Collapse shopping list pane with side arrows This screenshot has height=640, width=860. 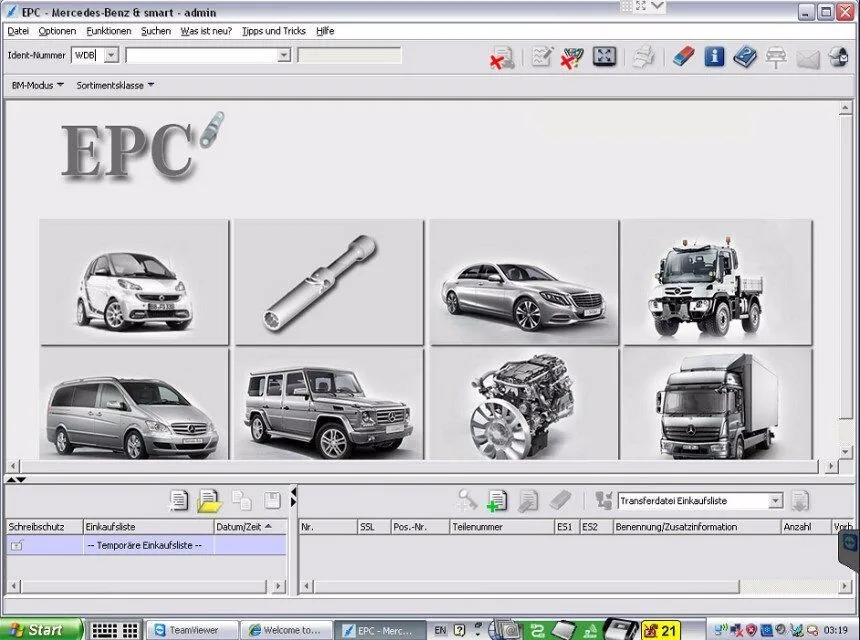click(293, 496)
